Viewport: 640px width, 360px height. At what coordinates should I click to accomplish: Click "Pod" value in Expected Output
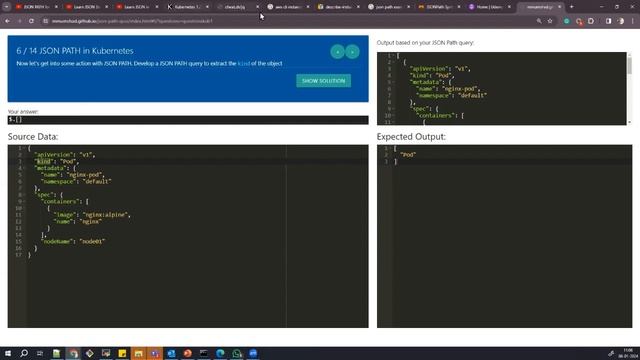point(408,155)
